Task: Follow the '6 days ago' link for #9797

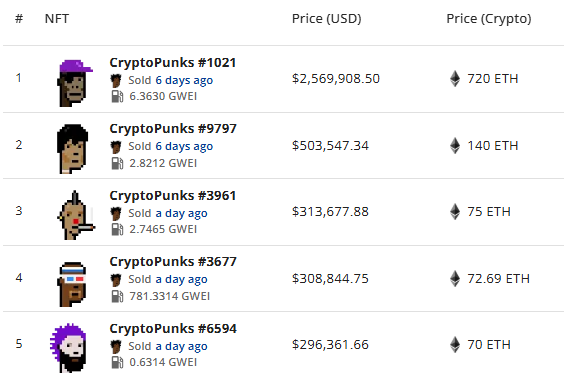Action: pos(184,147)
